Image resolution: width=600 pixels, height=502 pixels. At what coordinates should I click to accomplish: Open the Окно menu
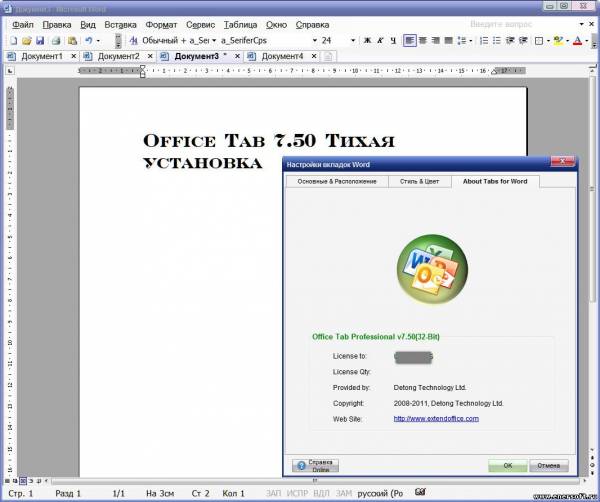pos(276,25)
